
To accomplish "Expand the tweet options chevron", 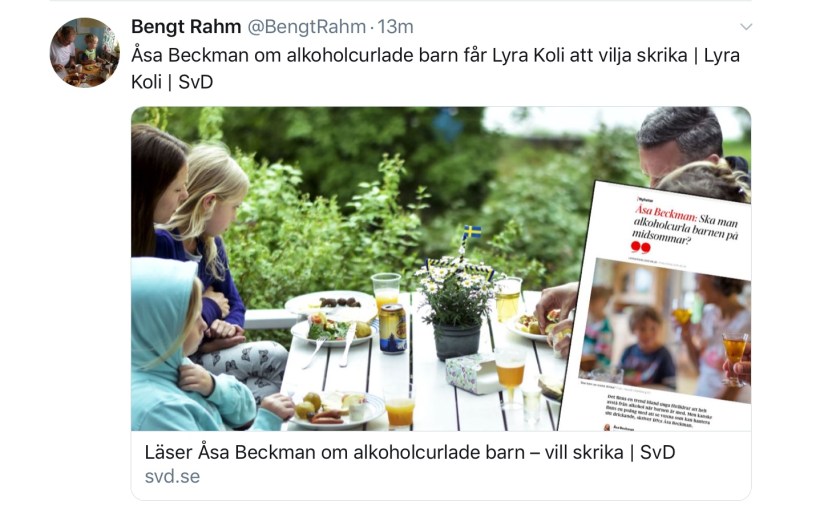I will point(746,27).
